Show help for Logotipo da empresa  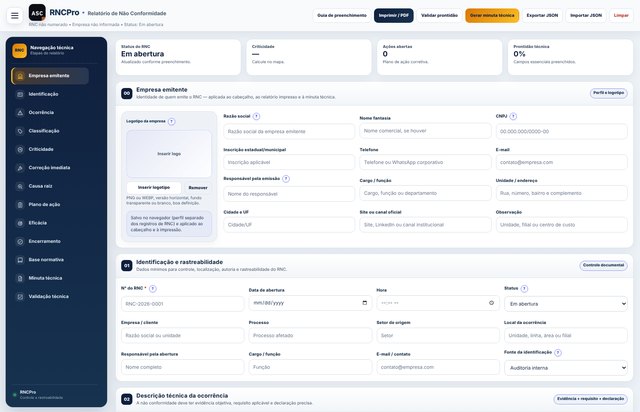tap(171, 121)
